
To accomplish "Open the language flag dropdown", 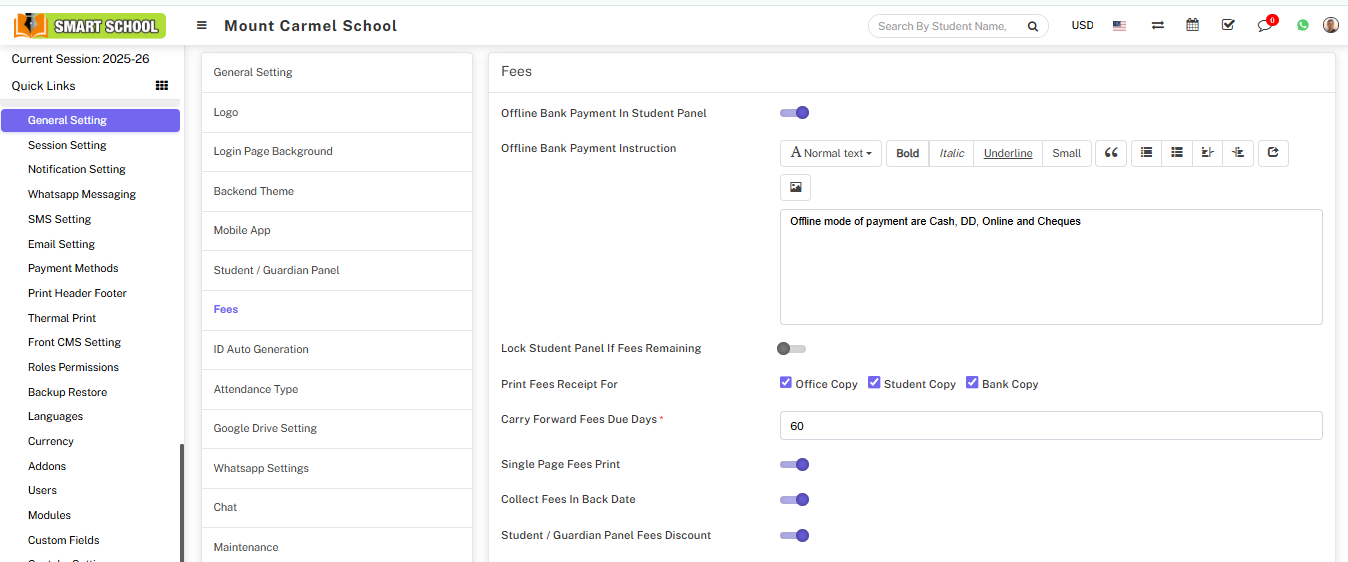I will point(1119,26).
